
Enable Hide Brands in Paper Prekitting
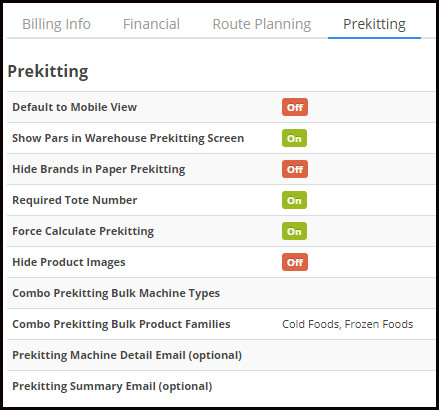pyautogui.click(x=295, y=169)
